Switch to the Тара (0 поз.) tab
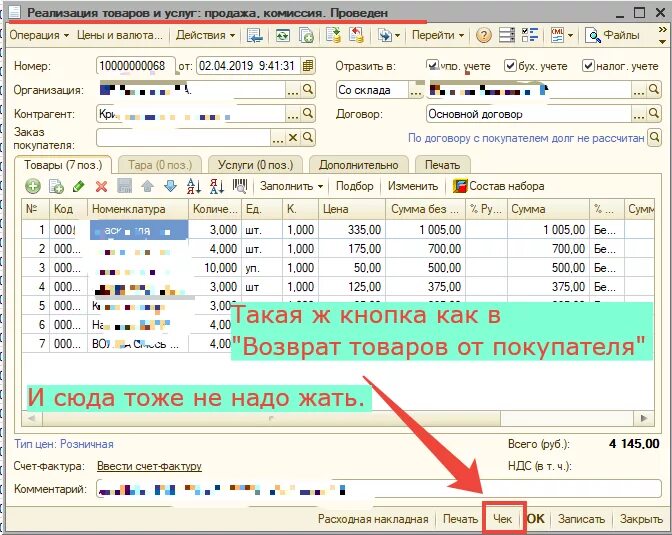The width and height of the screenshot is (672, 535). tap(160, 165)
